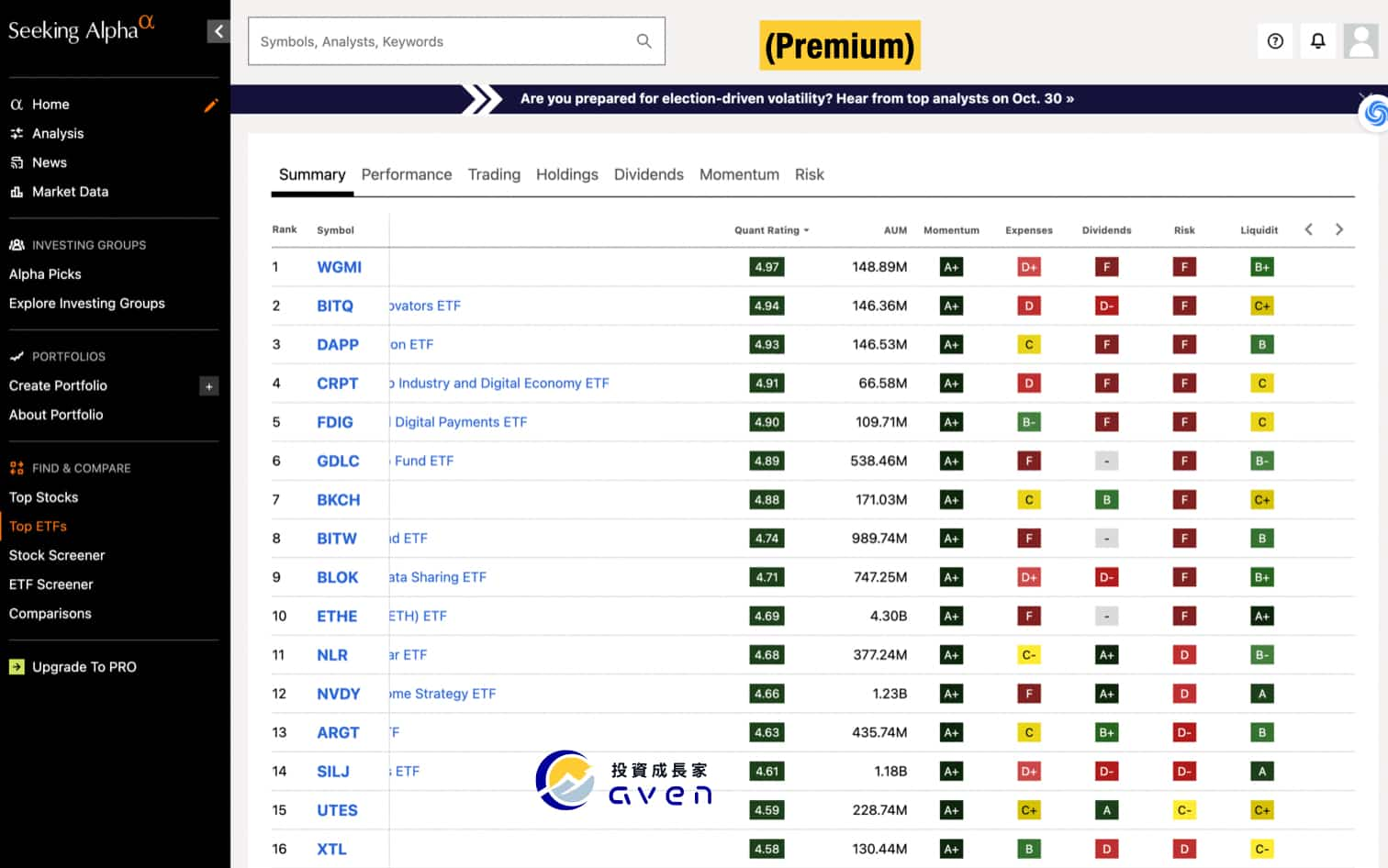Open About Portfolio in the sidebar

pos(56,415)
